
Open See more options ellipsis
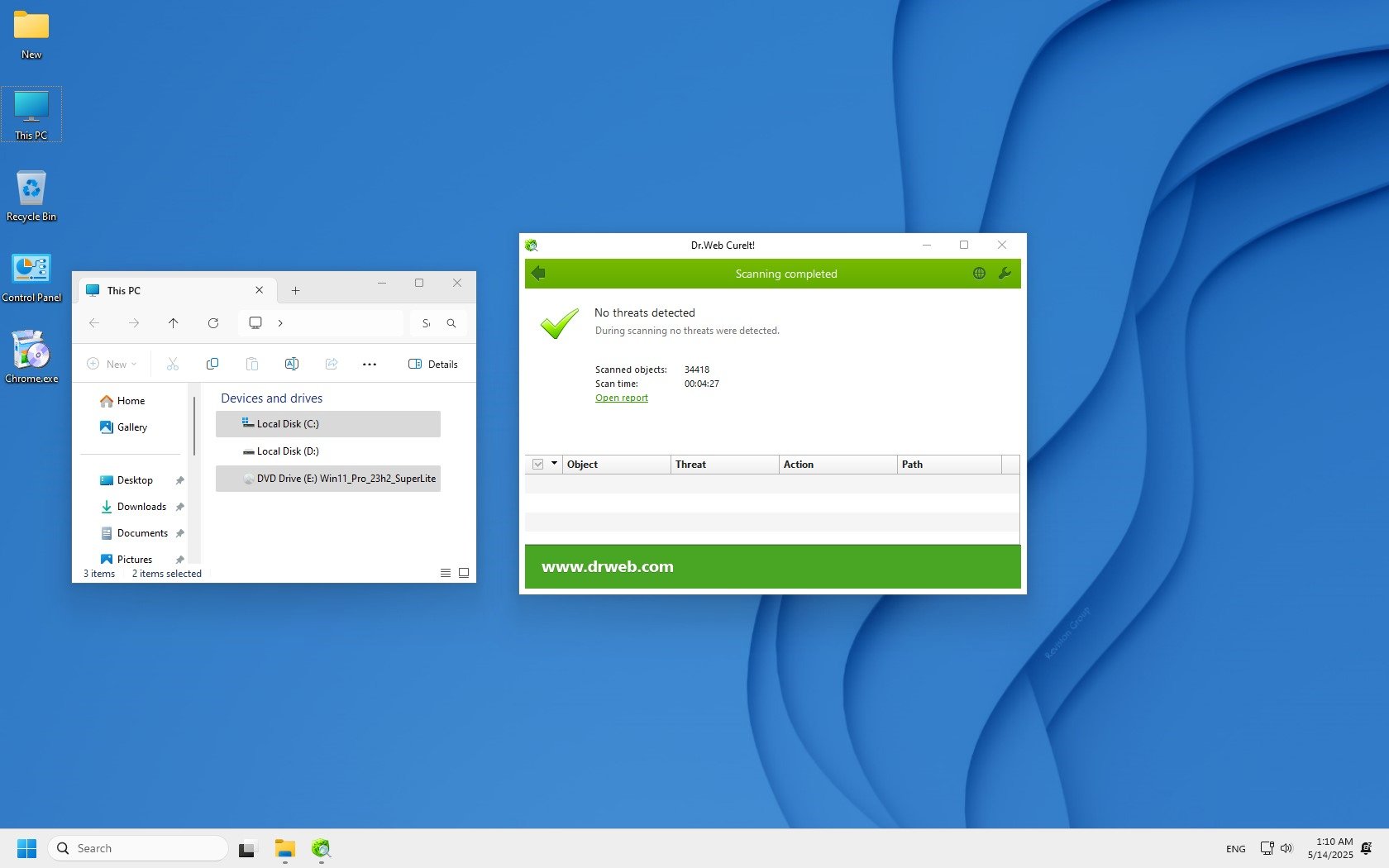coord(370,364)
